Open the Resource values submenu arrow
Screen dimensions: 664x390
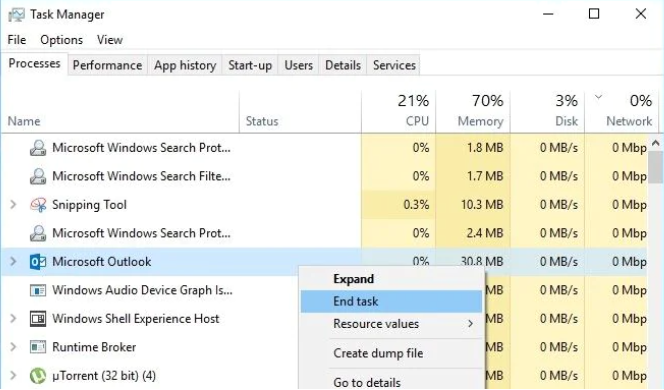[470, 324]
